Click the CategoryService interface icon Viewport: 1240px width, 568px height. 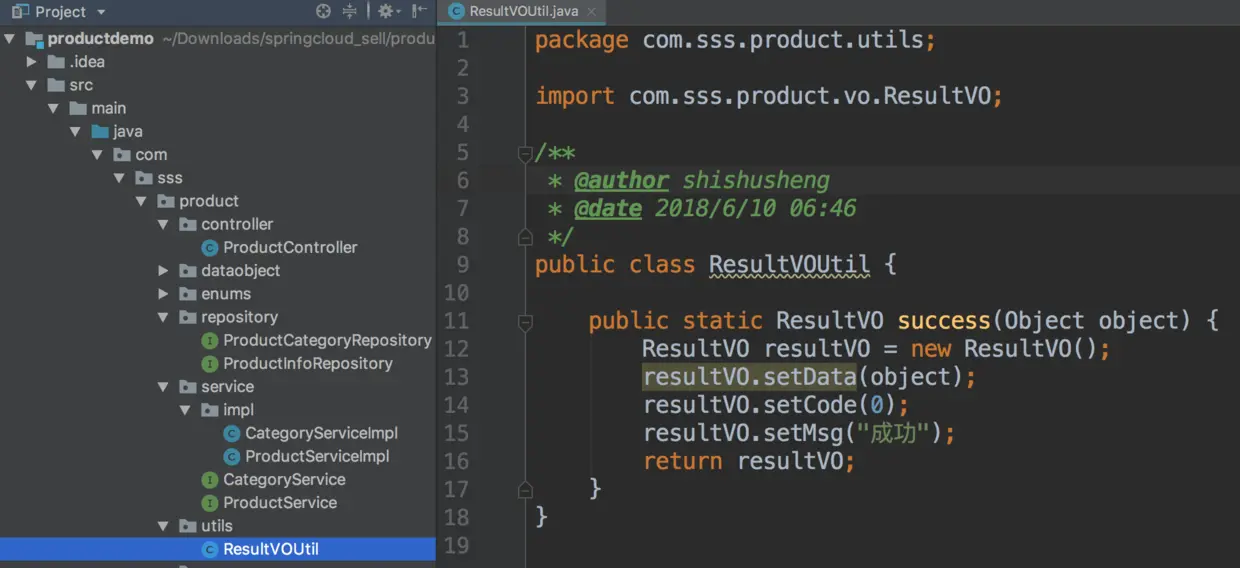210,479
